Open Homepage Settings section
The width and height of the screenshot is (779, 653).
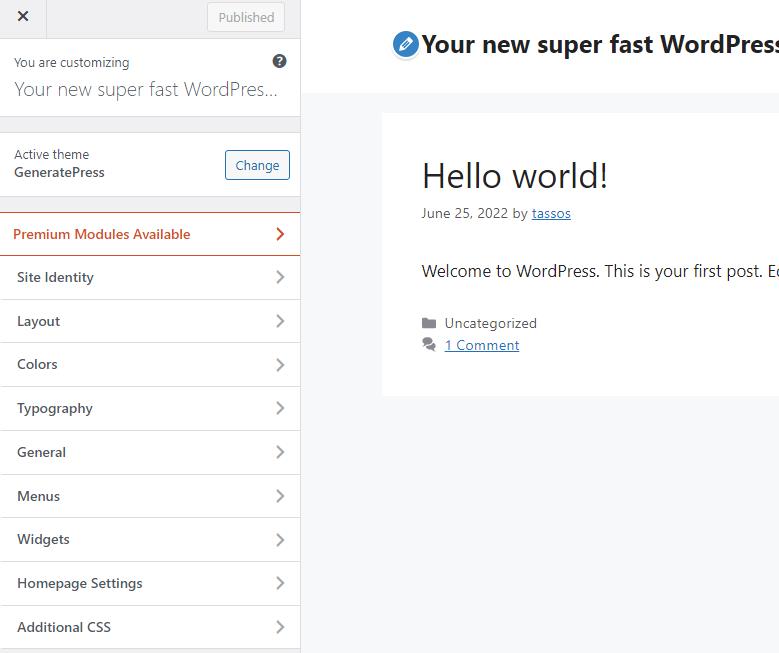(150, 583)
